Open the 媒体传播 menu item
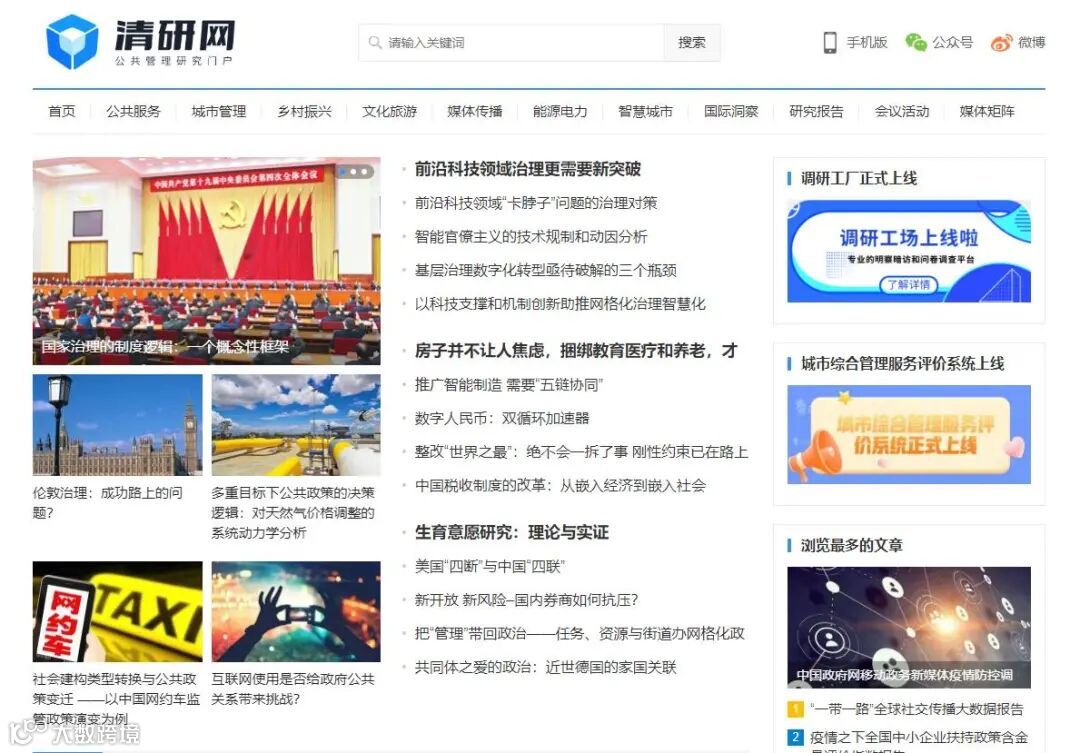Screen dimensions: 1080x753 click(x=475, y=111)
